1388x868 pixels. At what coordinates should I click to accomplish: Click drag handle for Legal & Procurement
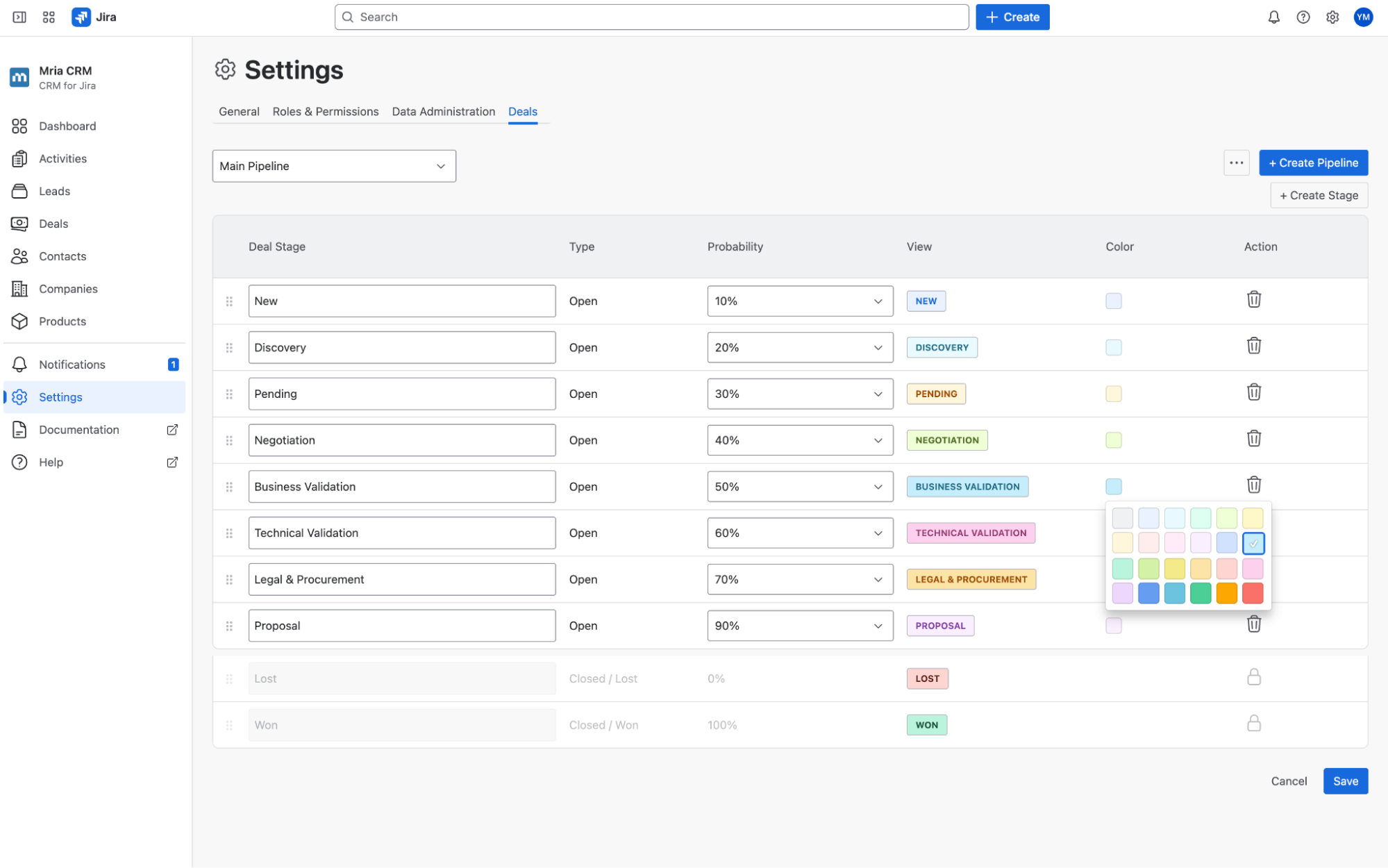click(x=229, y=580)
